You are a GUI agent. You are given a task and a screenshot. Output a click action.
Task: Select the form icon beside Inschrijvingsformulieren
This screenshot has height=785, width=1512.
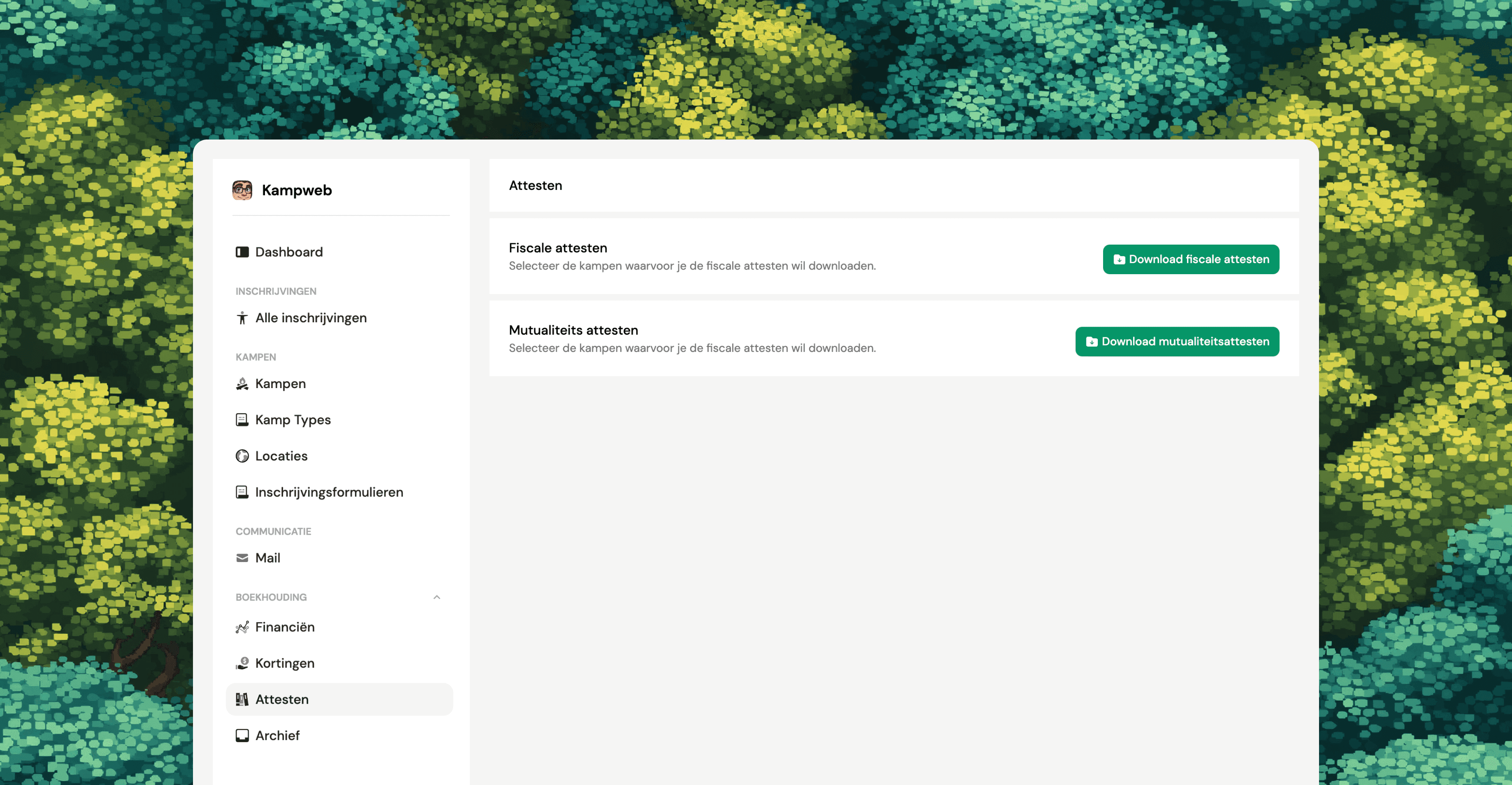[242, 492]
